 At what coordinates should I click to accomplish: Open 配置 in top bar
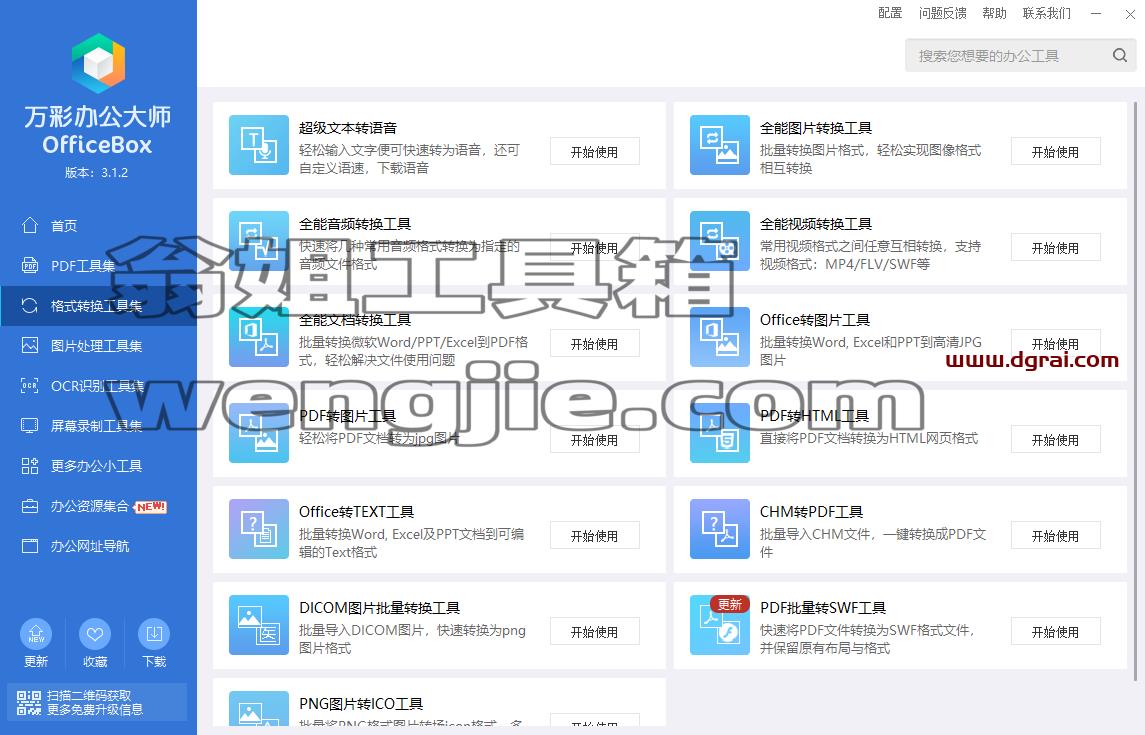click(x=889, y=13)
